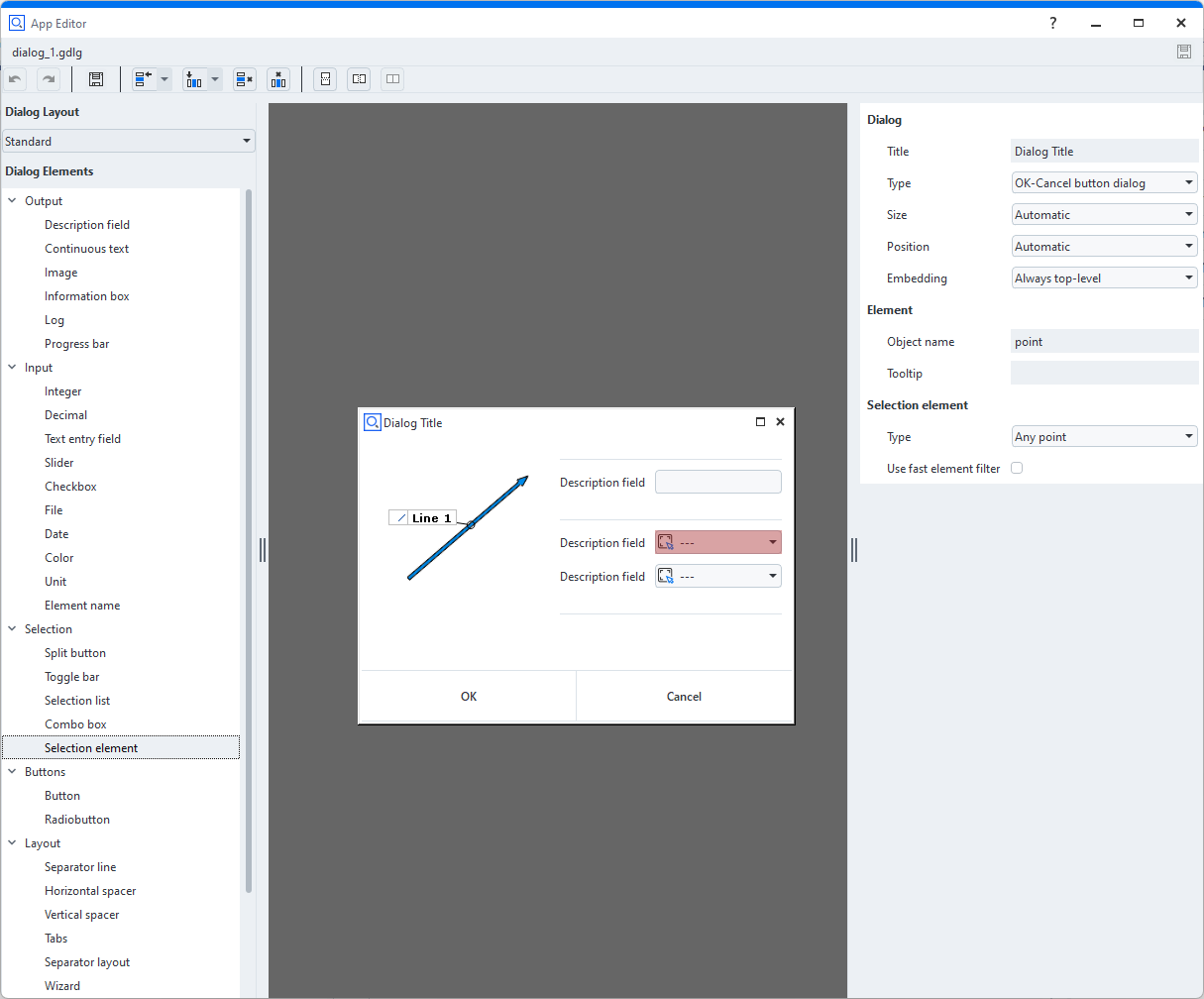Collapse the Layout tree group
The width and height of the screenshot is (1204, 999).
(12, 843)
